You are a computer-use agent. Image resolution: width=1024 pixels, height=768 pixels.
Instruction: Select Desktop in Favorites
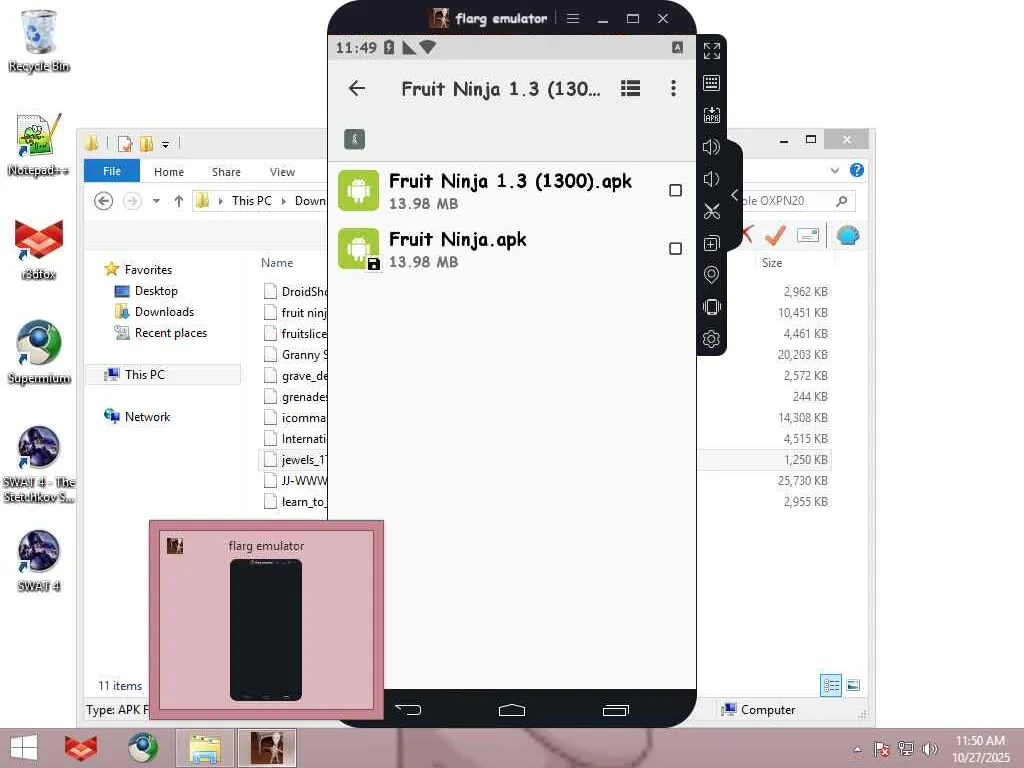pos(156,291)
